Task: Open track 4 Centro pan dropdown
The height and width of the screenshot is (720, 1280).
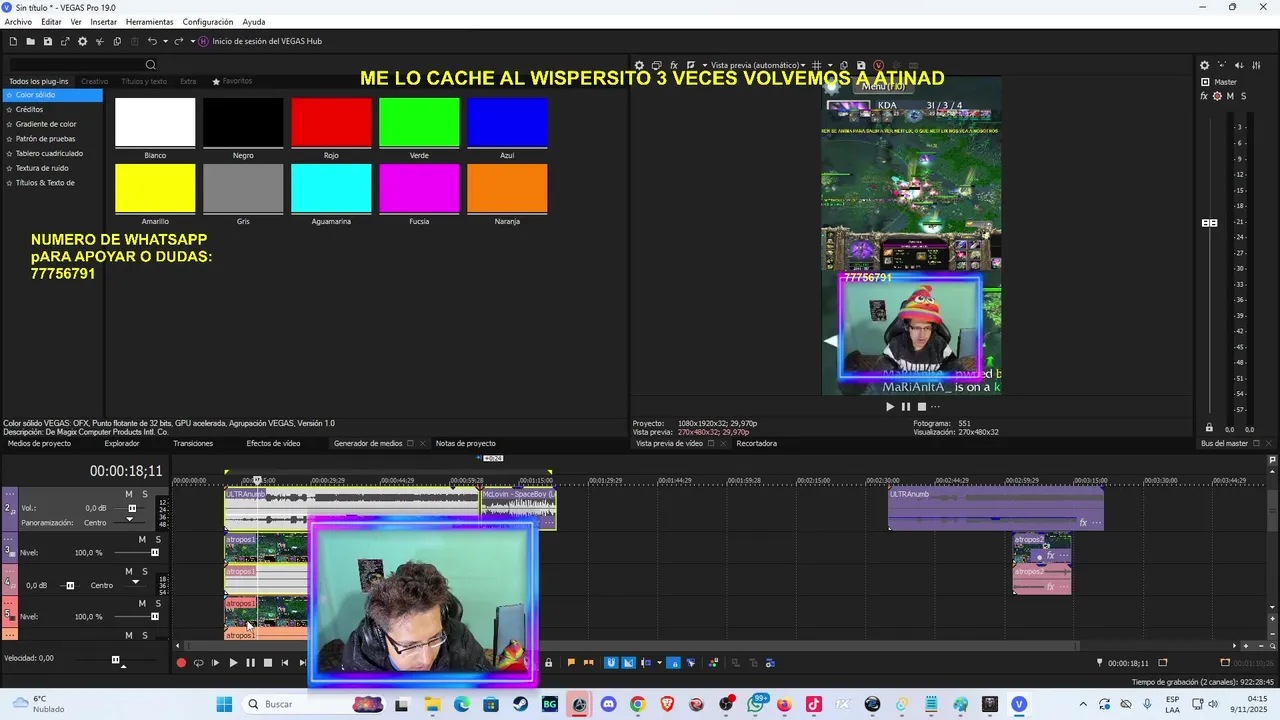Action: [135, 584]
